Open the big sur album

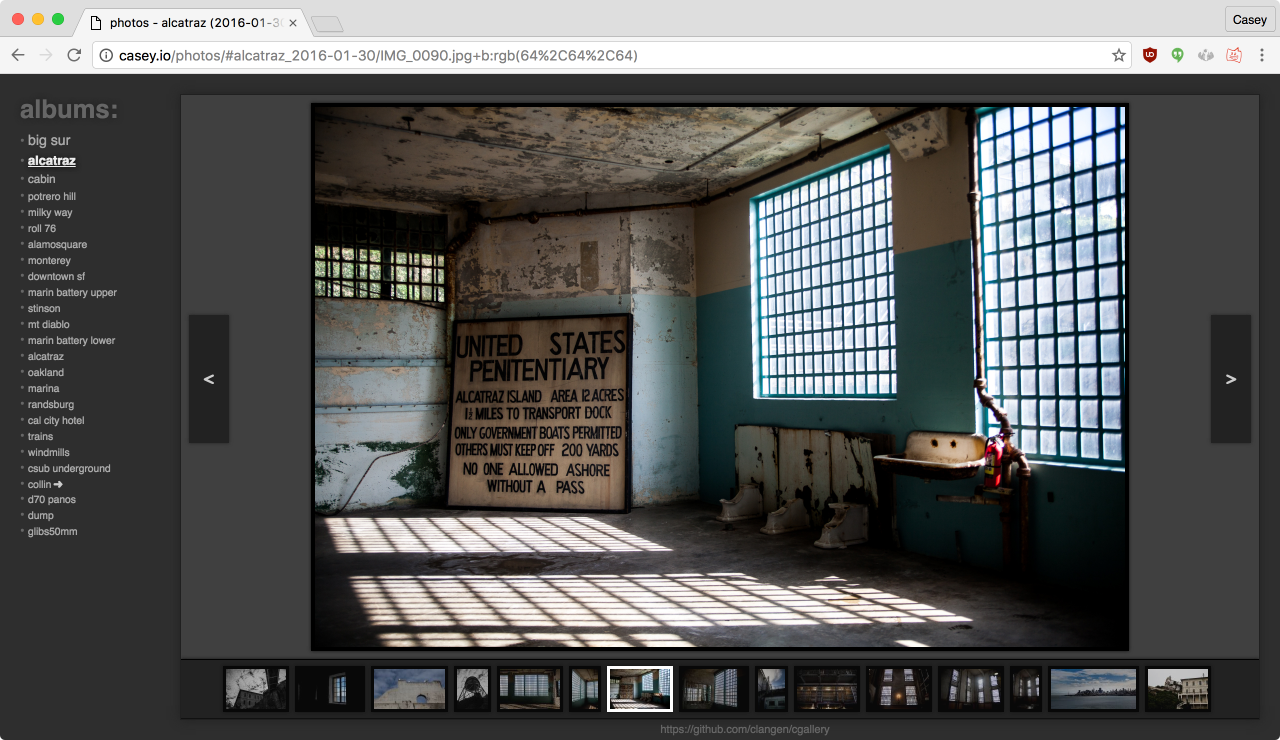[x=49, y=140]
